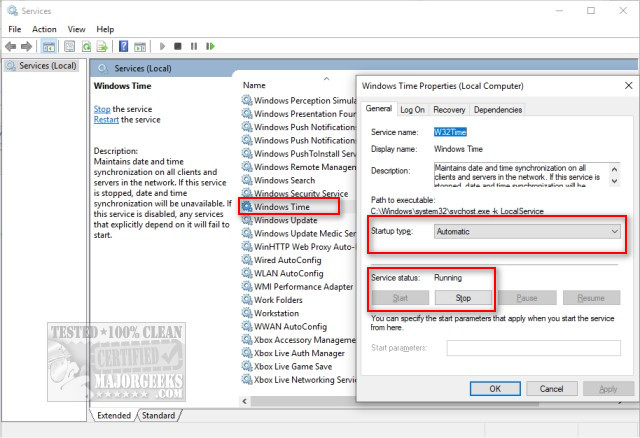Screen dimensions: 640x438
Task: Sort services by Name column header
Action: coord(254,85)
